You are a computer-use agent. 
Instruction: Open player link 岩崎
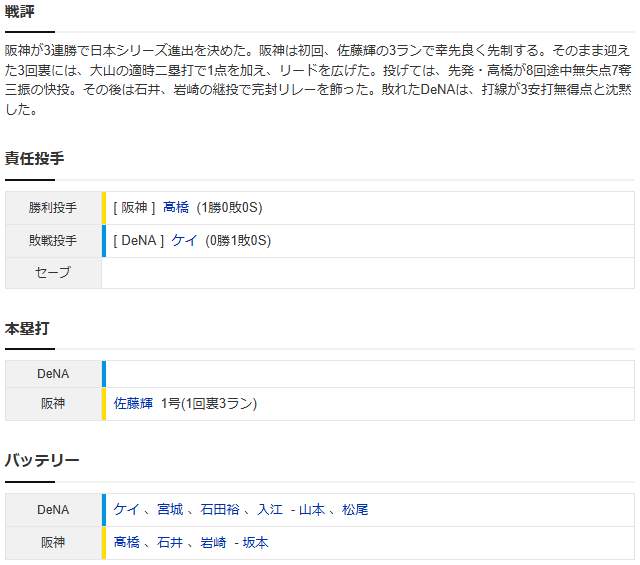[x=213, y=542]
